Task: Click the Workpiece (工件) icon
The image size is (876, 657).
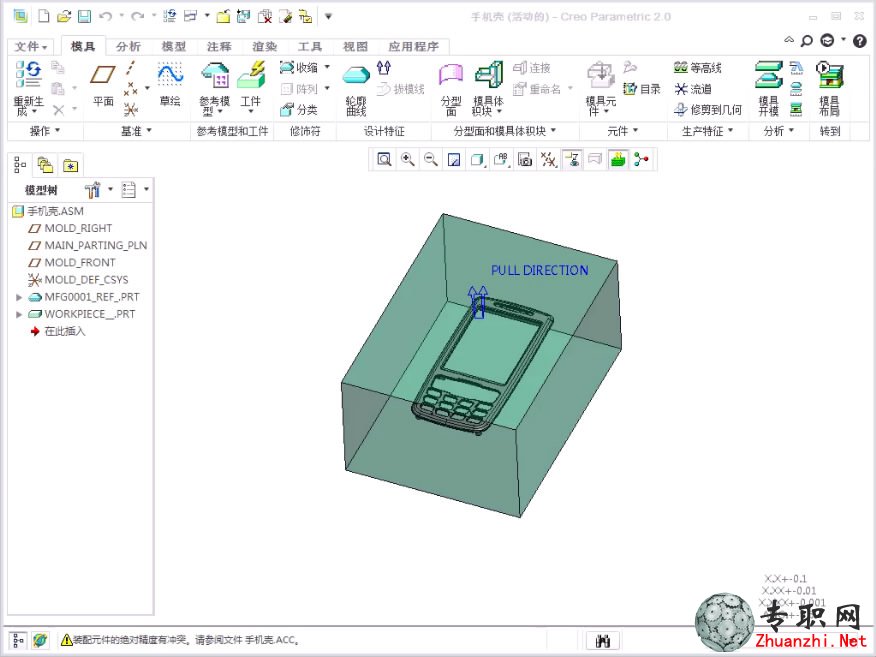Action: 250,87
